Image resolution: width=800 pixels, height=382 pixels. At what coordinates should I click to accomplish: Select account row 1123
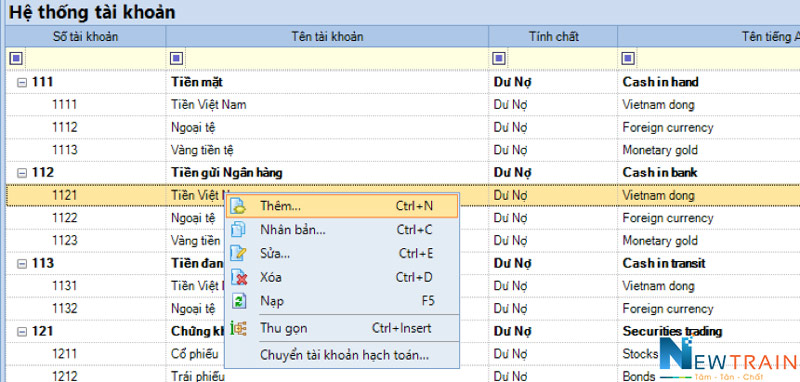(403, 241)
